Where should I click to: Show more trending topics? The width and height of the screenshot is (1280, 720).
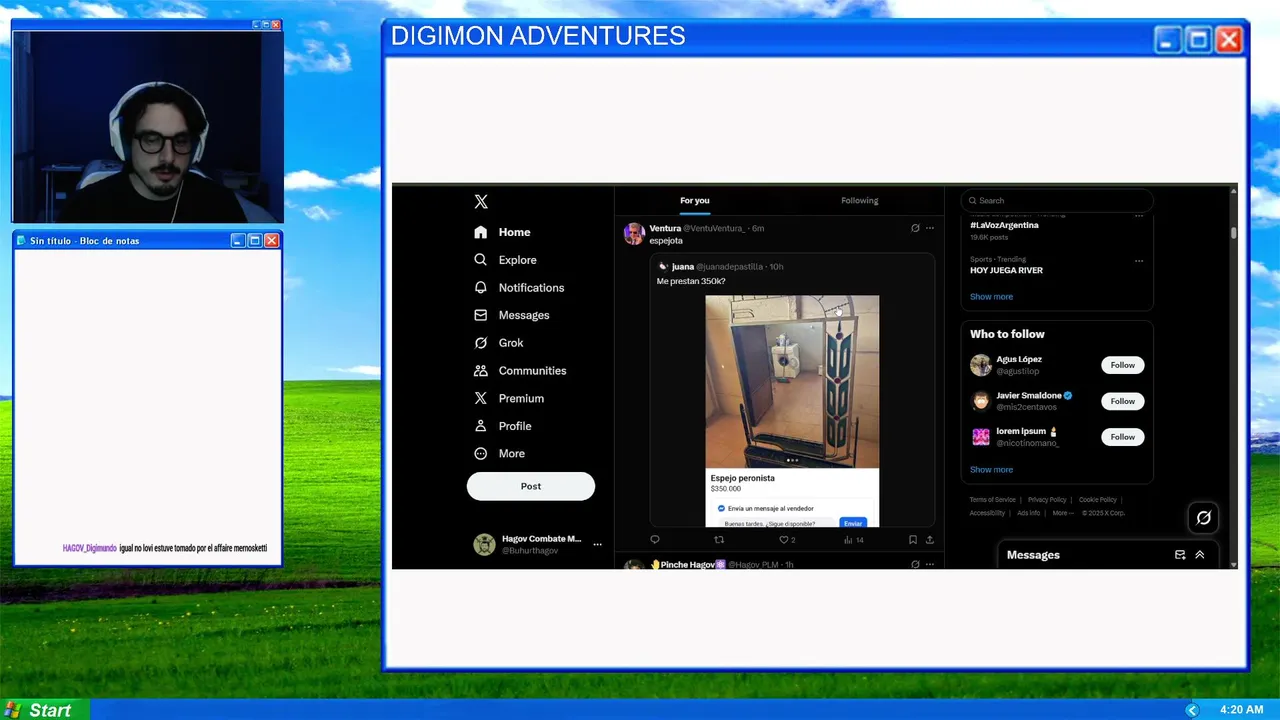coord(991,296)
